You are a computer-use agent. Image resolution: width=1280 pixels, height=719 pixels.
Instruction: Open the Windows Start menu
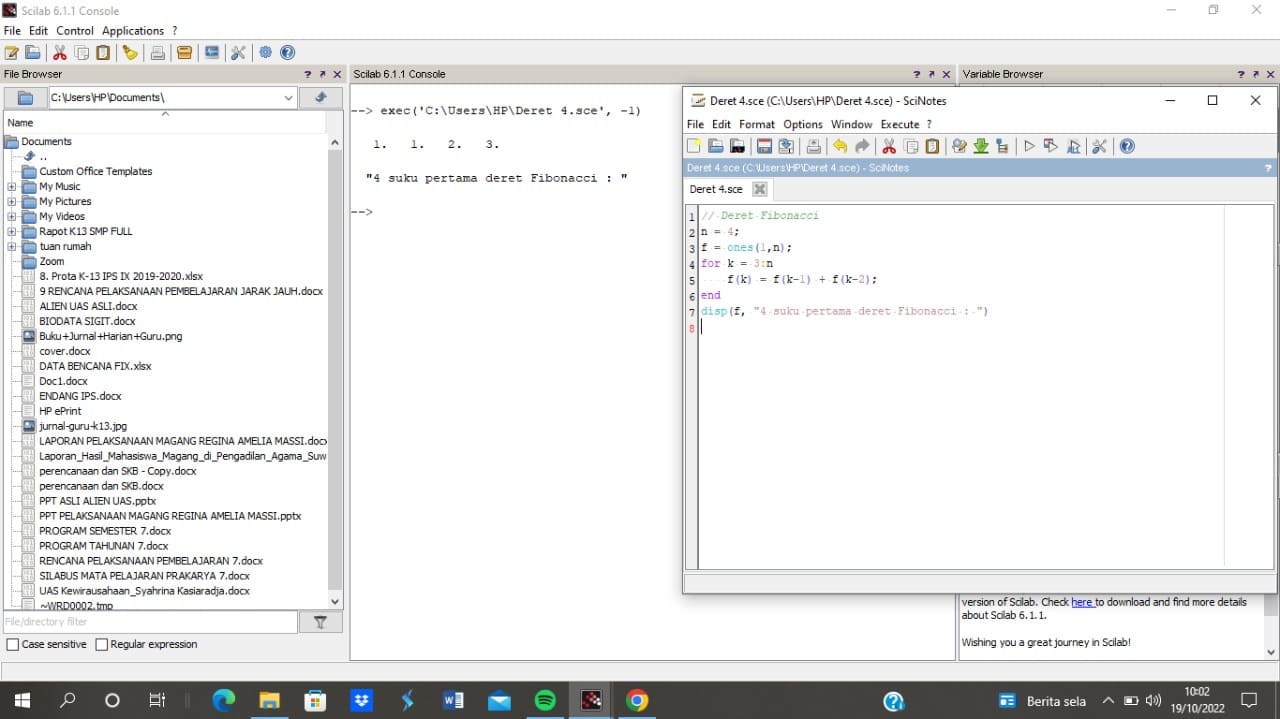coord(22,701)
